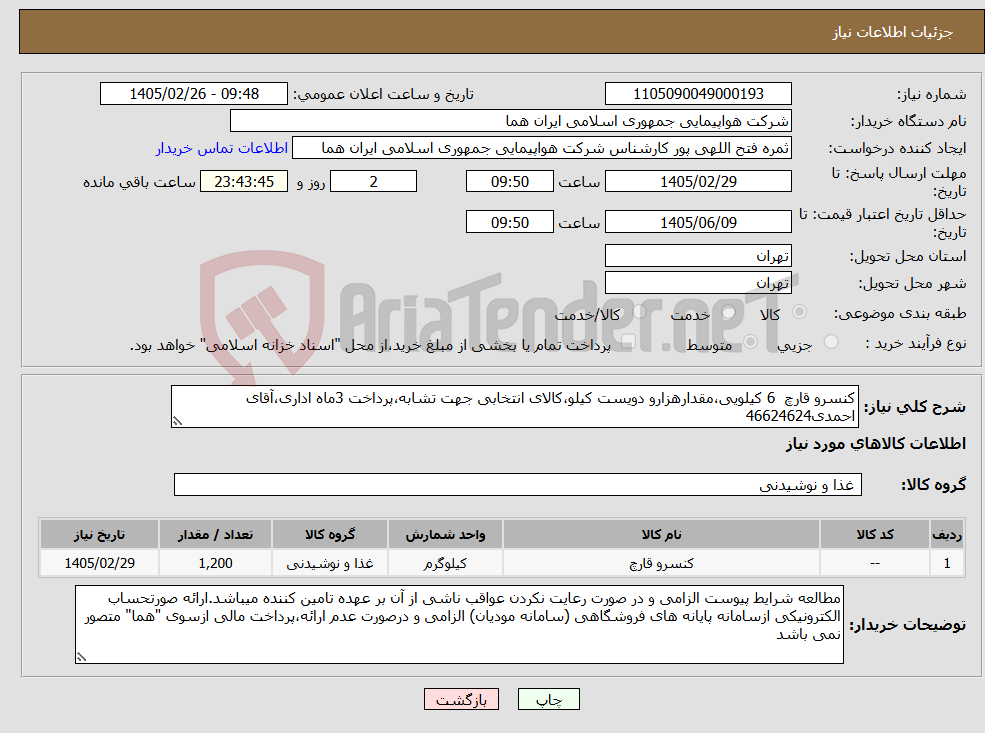Click the چاپ (print) button

tap(548, 699)
